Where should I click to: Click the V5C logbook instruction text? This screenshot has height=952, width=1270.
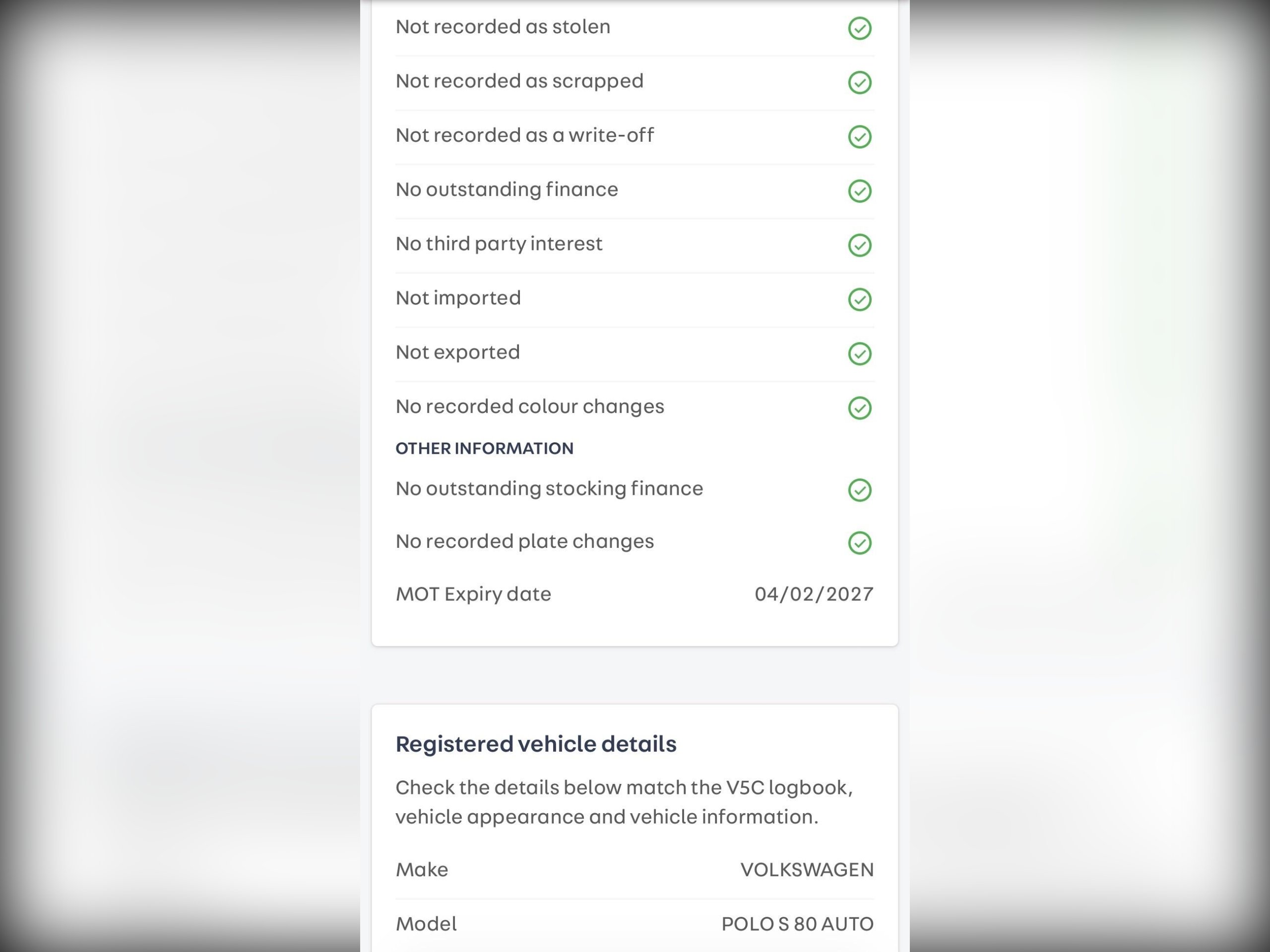coord(624,802)
